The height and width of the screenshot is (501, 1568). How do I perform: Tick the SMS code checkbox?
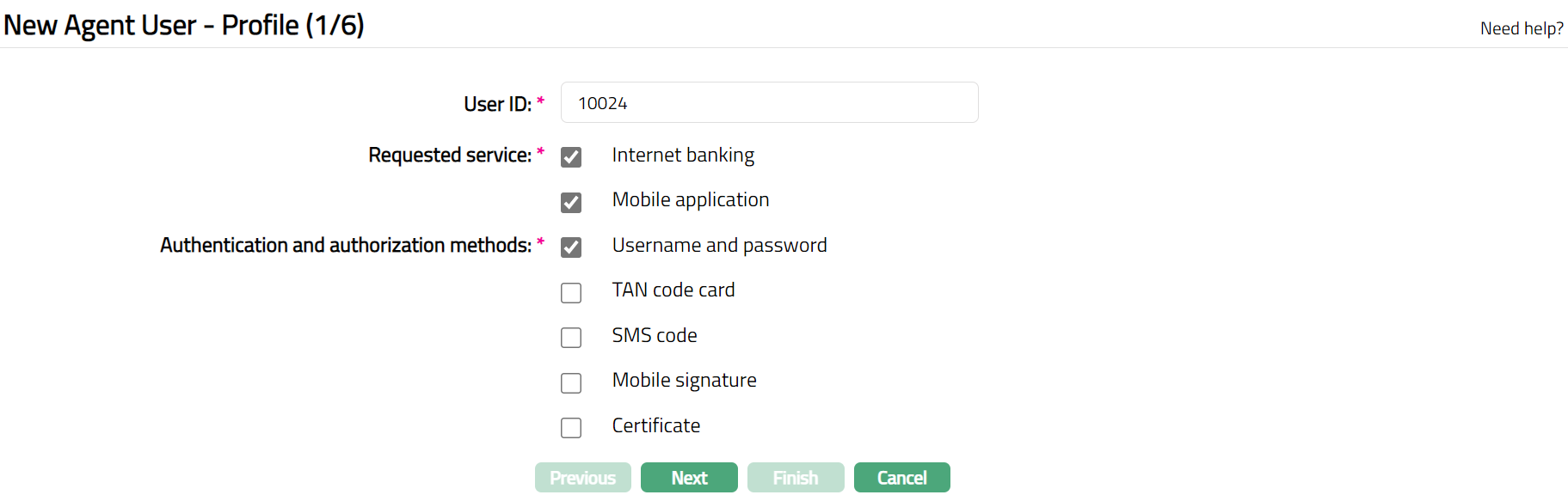tap(571, 338)
